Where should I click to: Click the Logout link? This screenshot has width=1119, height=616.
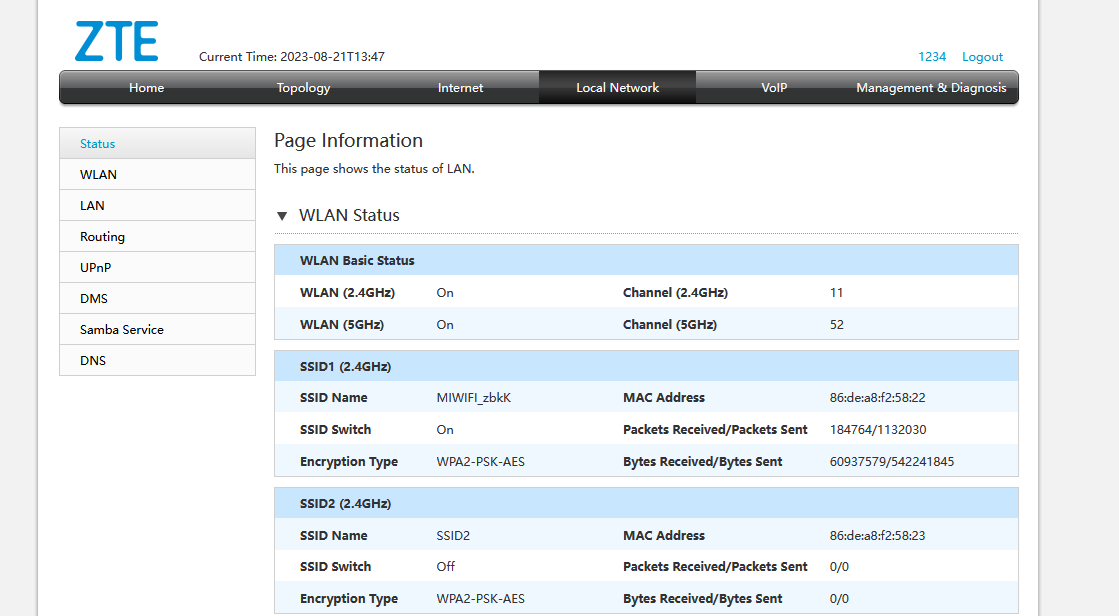(x=982, y=57)
